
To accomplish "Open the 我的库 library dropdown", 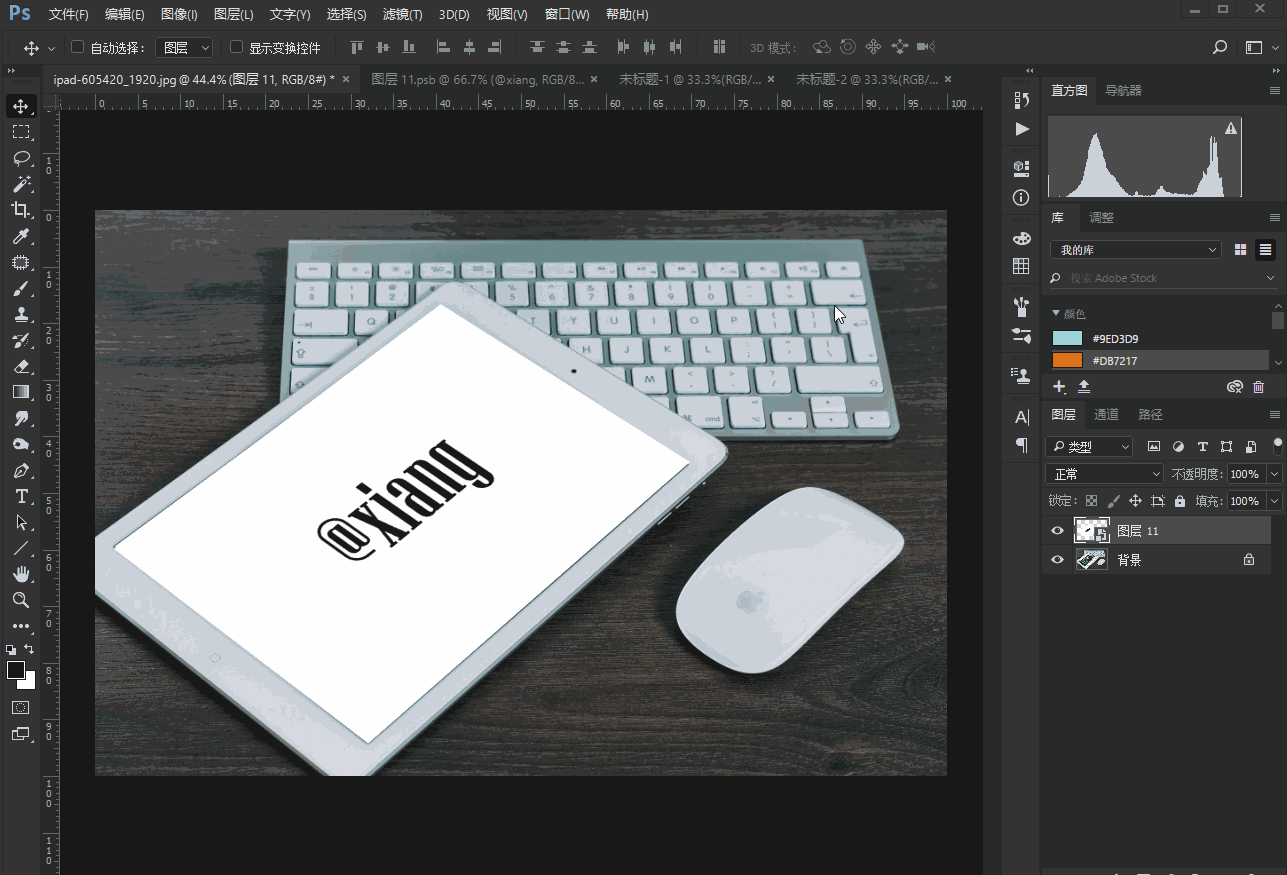I will click(x=1135, y=250).
